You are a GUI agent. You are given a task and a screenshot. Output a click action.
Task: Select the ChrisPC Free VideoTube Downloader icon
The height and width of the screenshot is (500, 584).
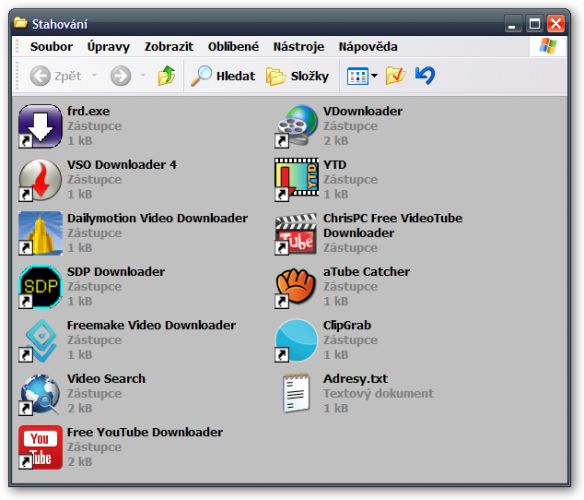tap(296, 233)
